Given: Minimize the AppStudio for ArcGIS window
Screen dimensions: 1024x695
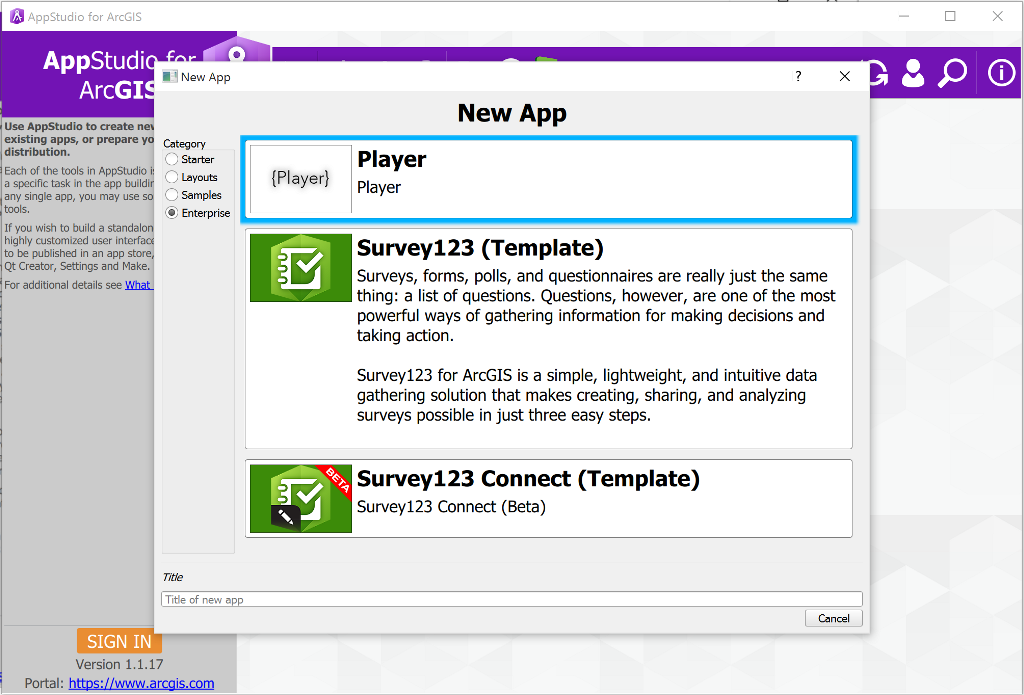Looking at the screenshot, I should pos(904,16).
